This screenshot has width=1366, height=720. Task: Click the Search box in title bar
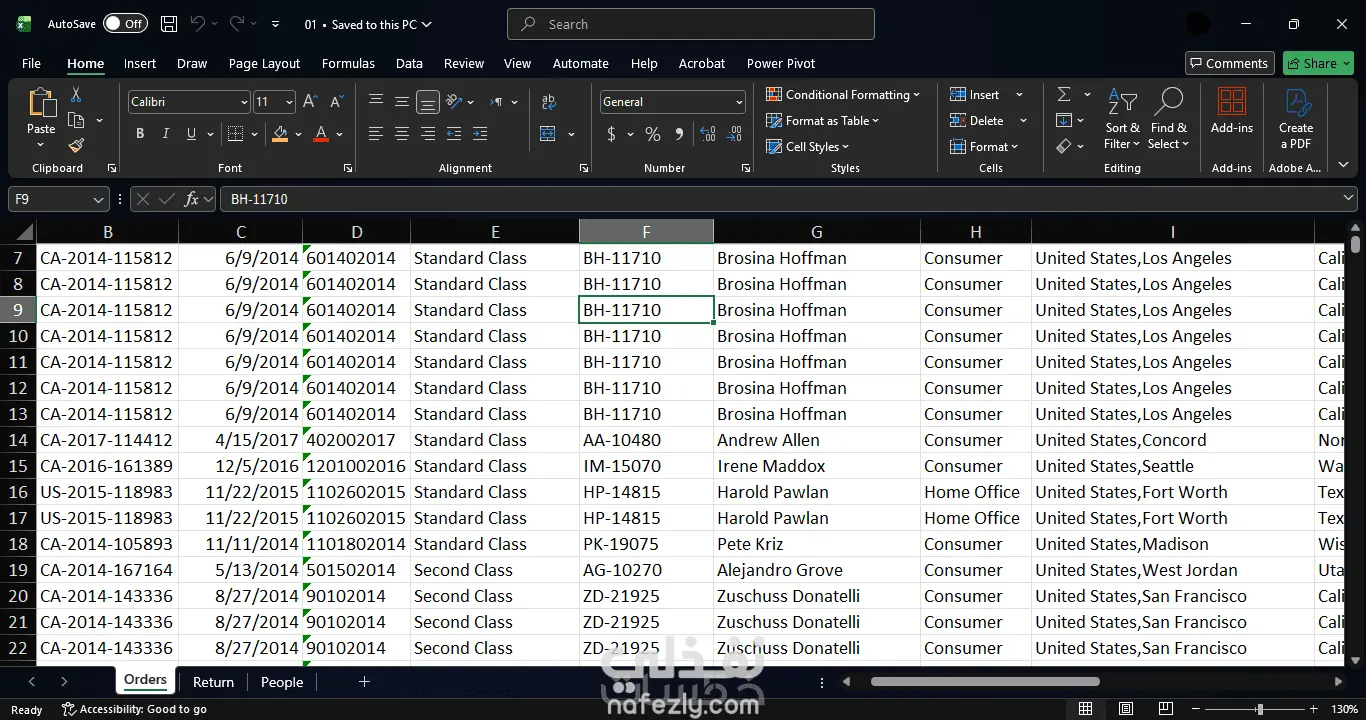pyautogui.click(x=691, y=24)
